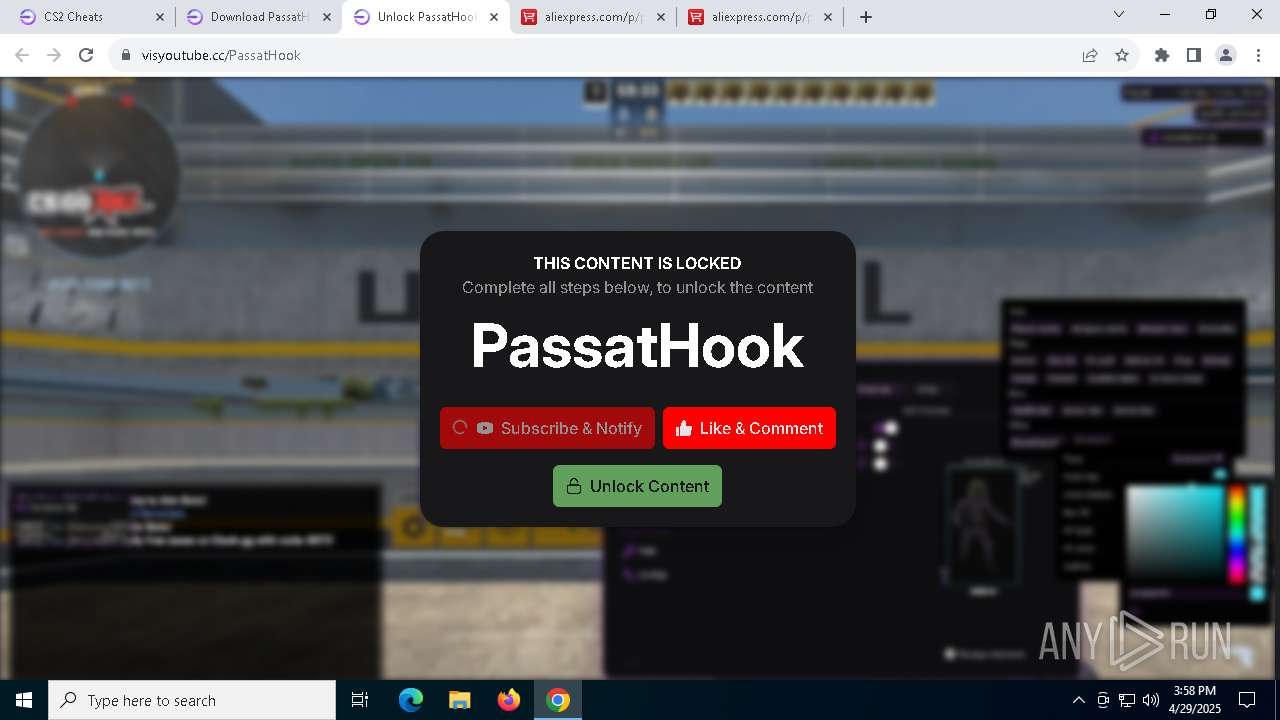Screen dimensions: 1280x720
Task: Close the Download PassatHook tab
Action: [x=326, y=17]
